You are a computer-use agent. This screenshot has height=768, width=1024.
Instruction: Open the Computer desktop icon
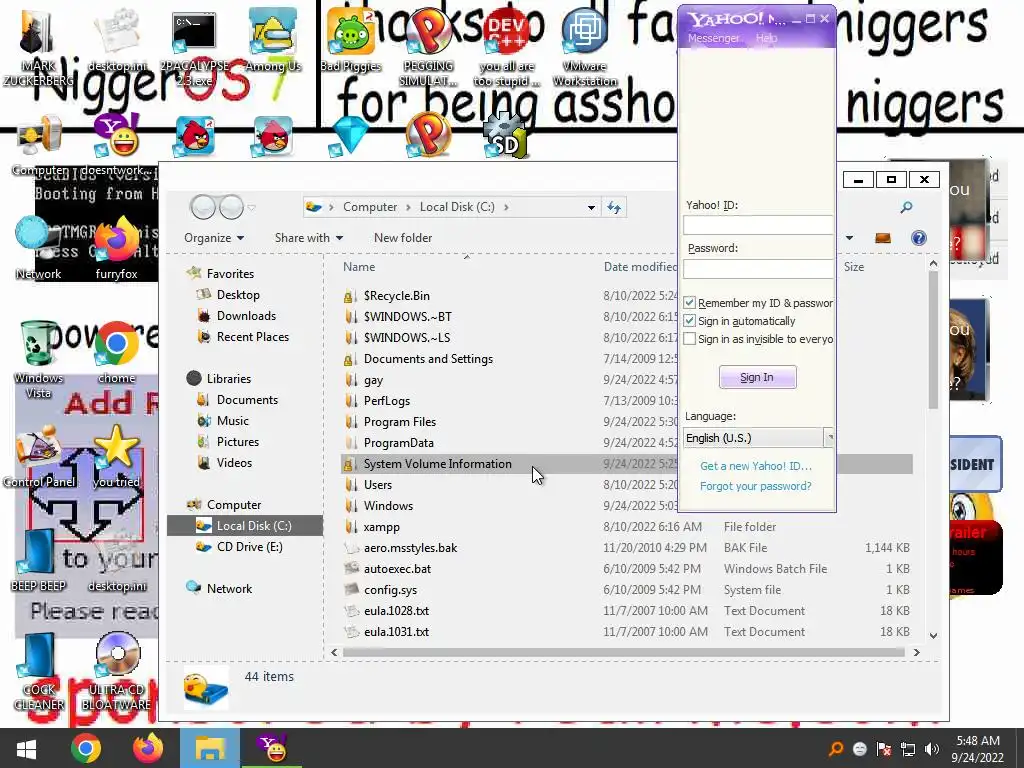coord(40,145)
